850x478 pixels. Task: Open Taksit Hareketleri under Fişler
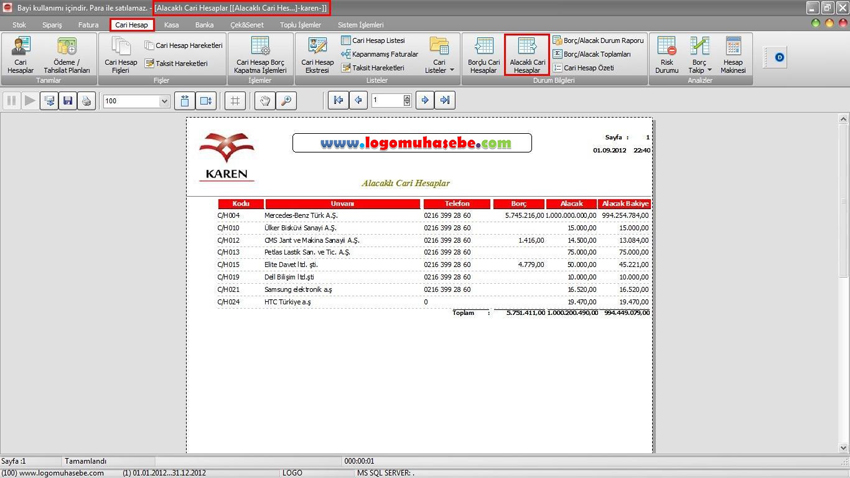(176, 63)
